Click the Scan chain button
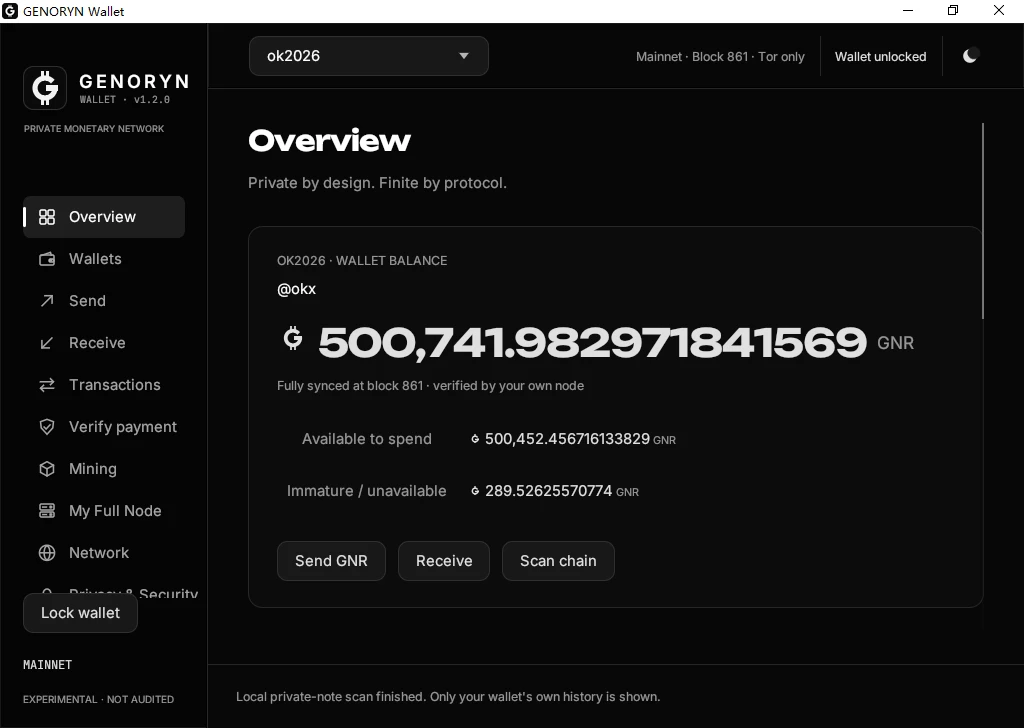 pos(558,561)
